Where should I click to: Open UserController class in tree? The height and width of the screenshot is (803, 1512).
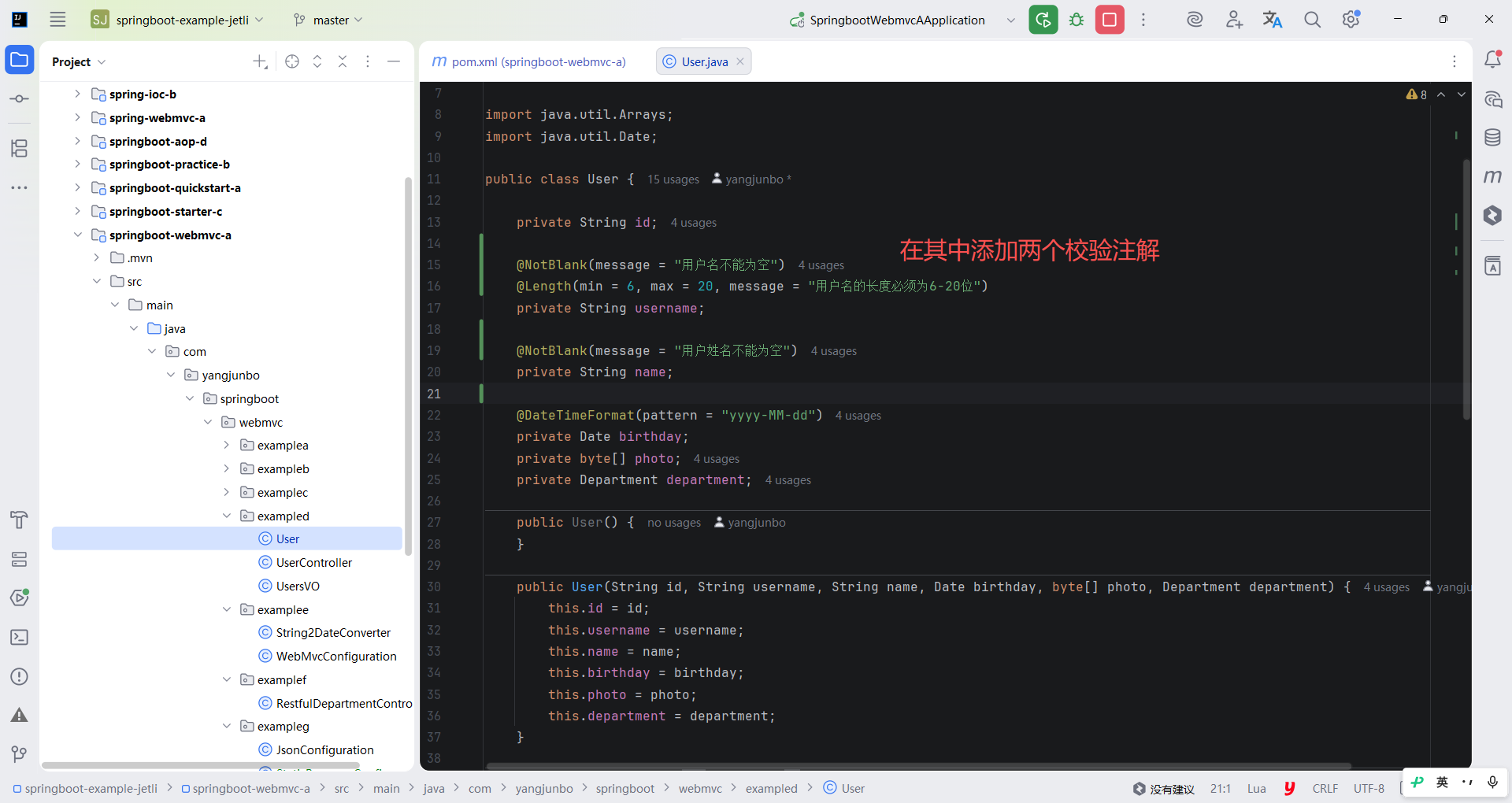click(313, 562)
